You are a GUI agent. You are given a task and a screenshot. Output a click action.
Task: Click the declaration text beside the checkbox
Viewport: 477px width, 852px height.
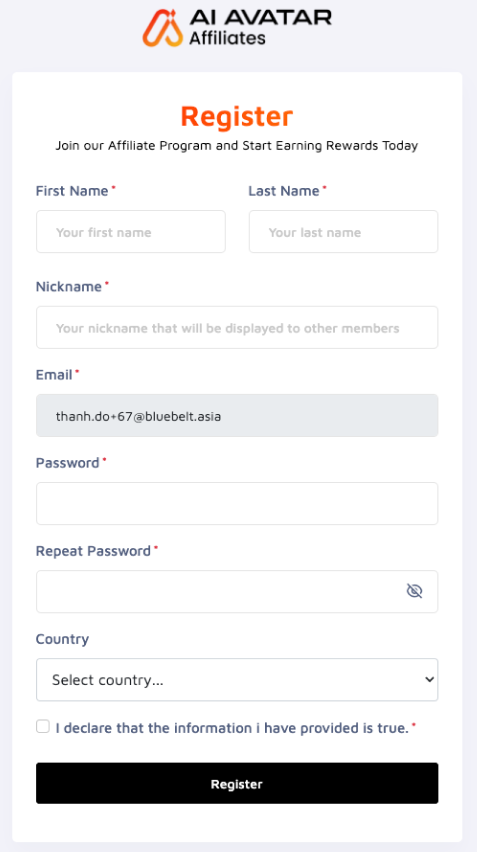coord(232,728)
